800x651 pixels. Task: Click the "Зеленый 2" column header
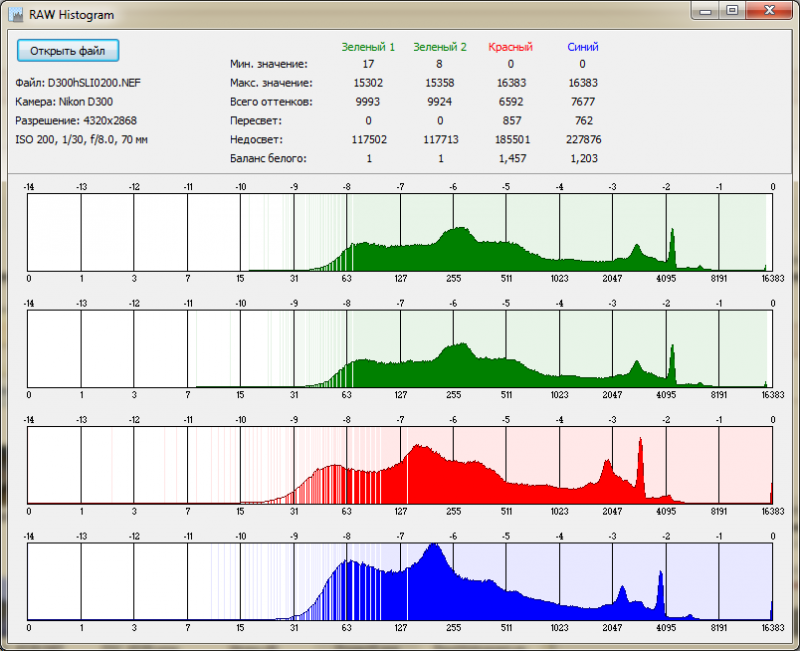[440, 47]
